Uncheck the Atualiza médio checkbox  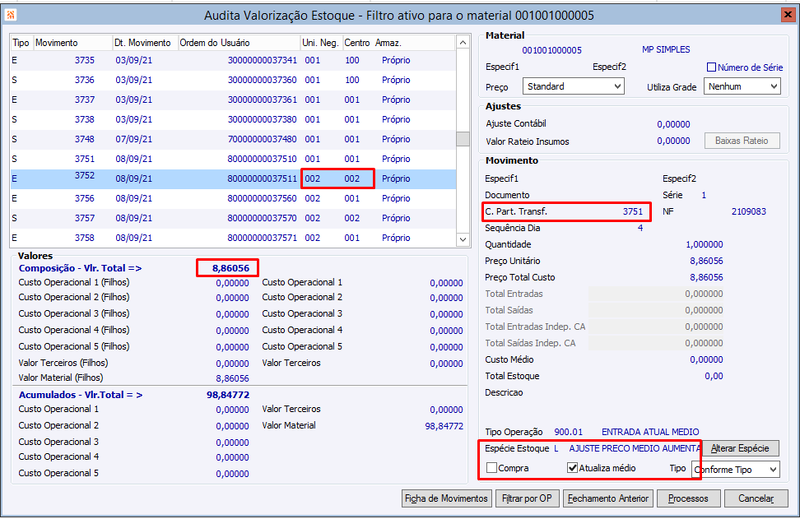pyautogui.click(x=572, y=467)
